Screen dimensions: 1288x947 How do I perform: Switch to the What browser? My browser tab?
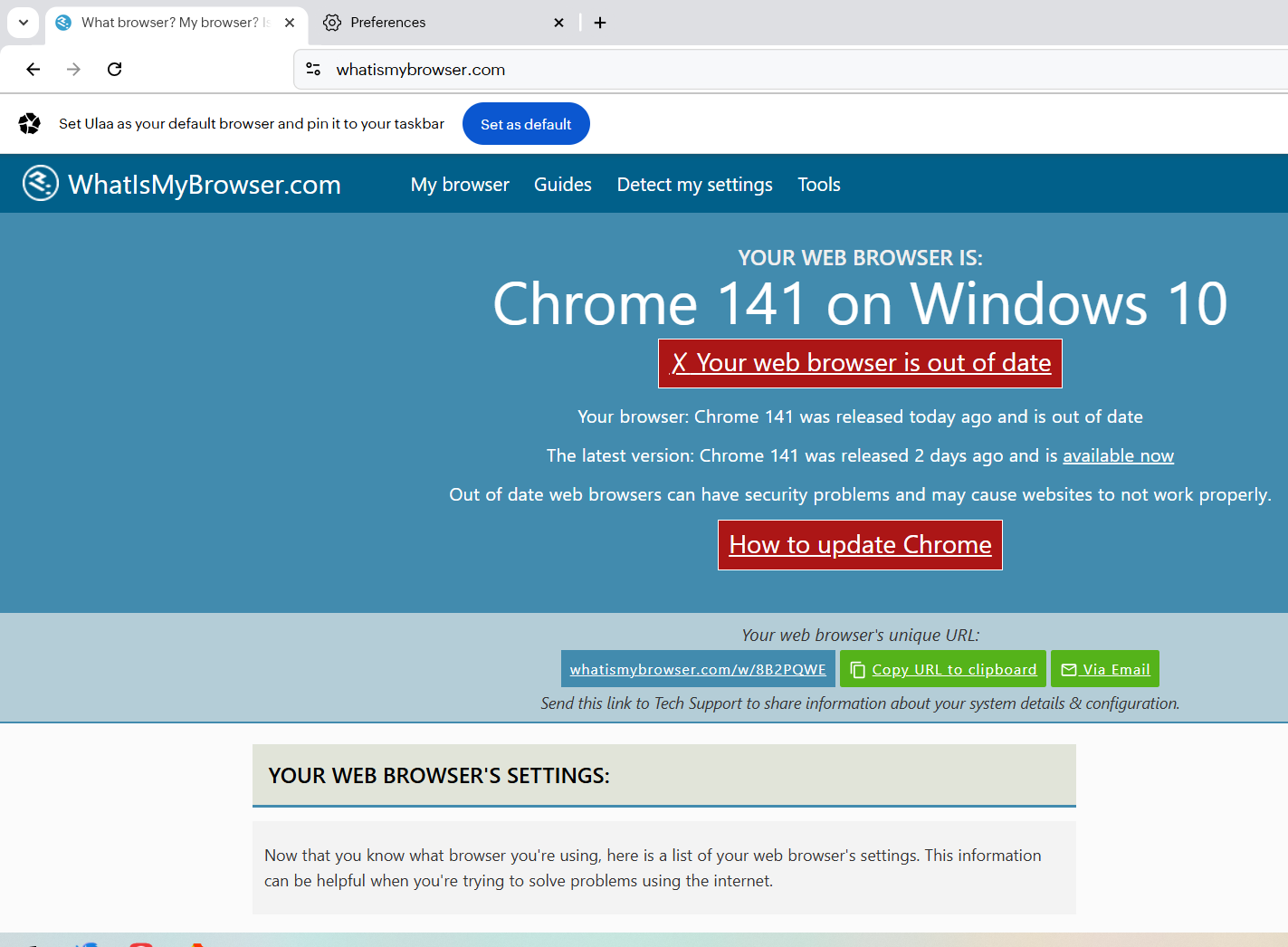[177, 23]
